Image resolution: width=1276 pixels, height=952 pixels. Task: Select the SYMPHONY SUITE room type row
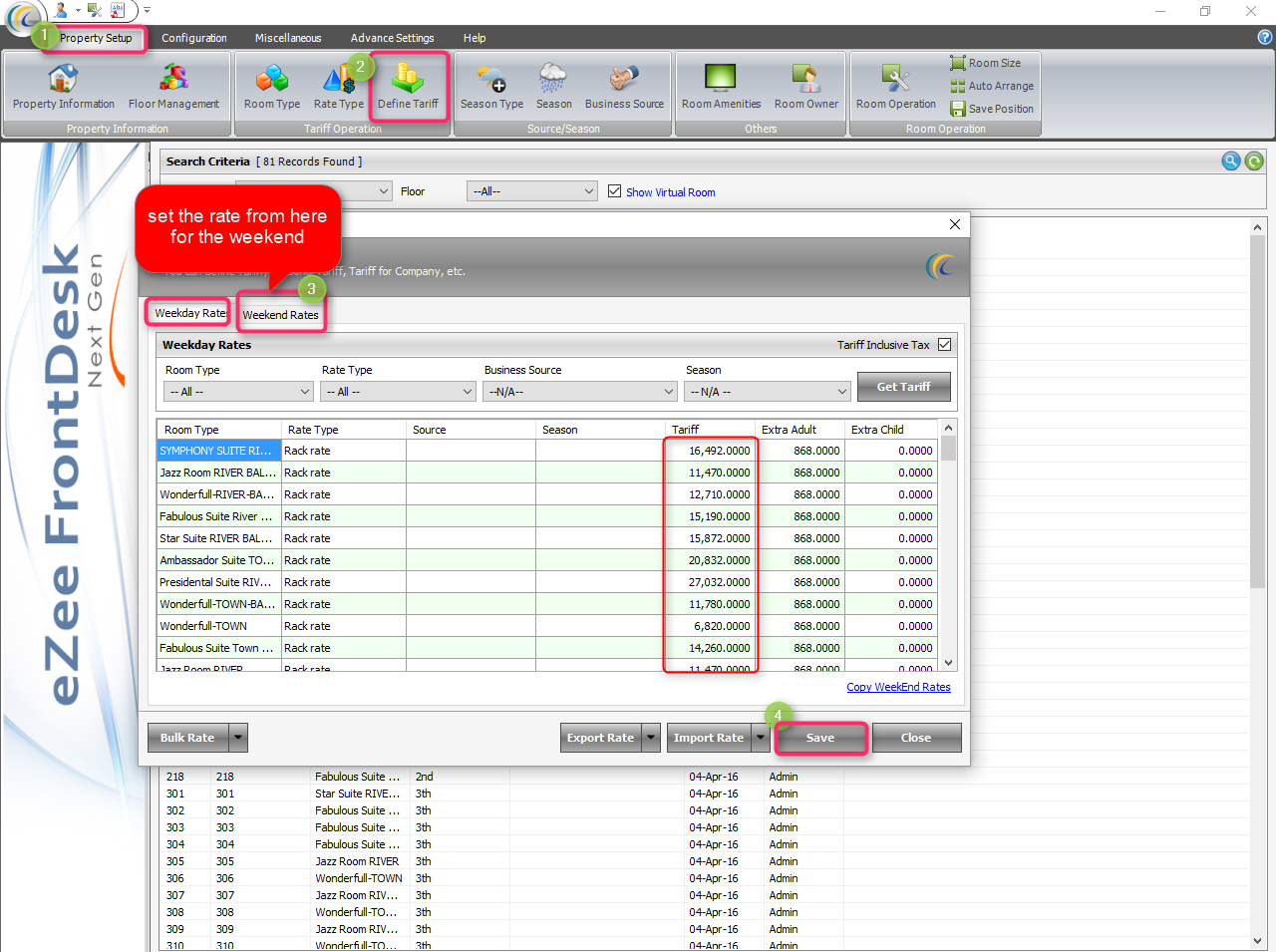click(x=219, y=451)
